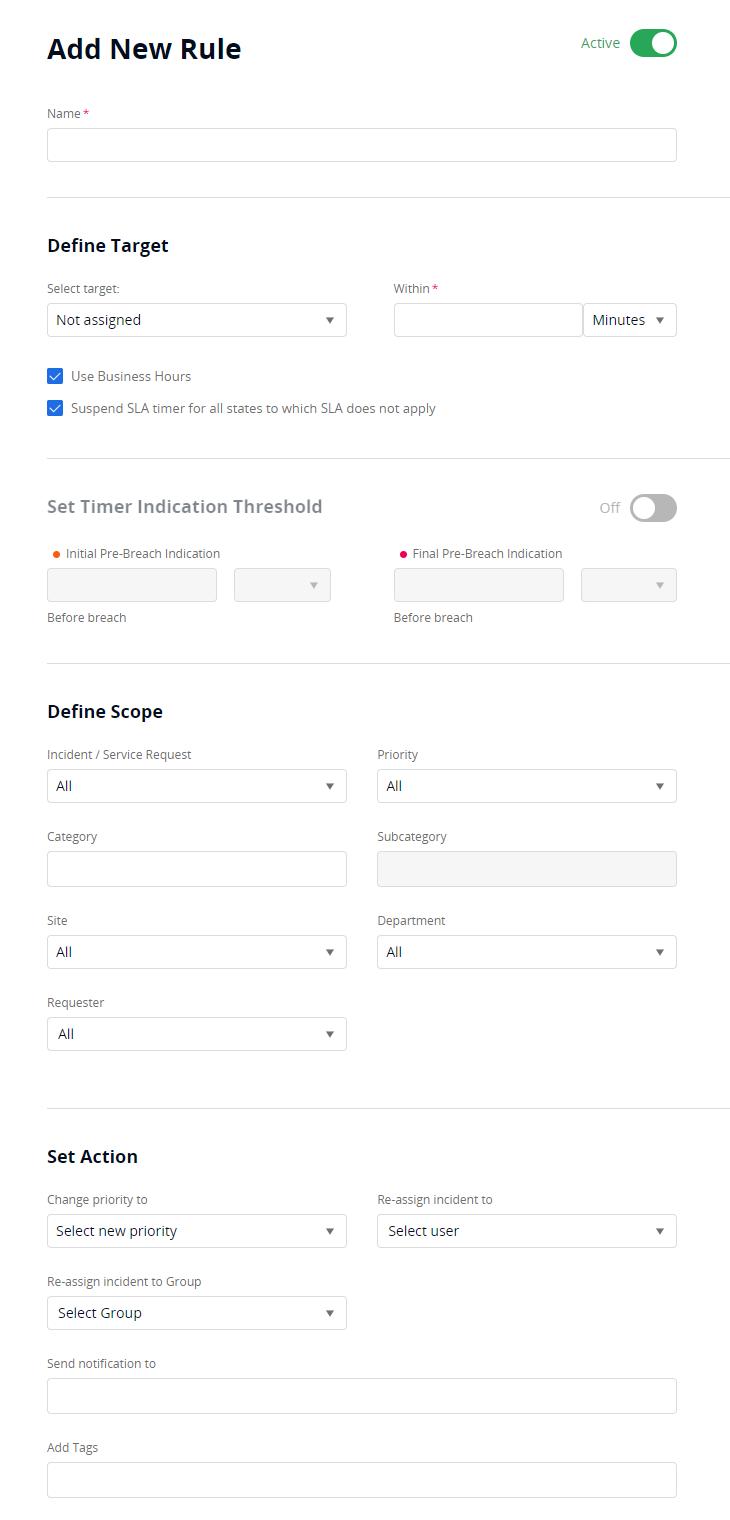
Task: Click the Add Tags input field
Action: pos(361,1480)
